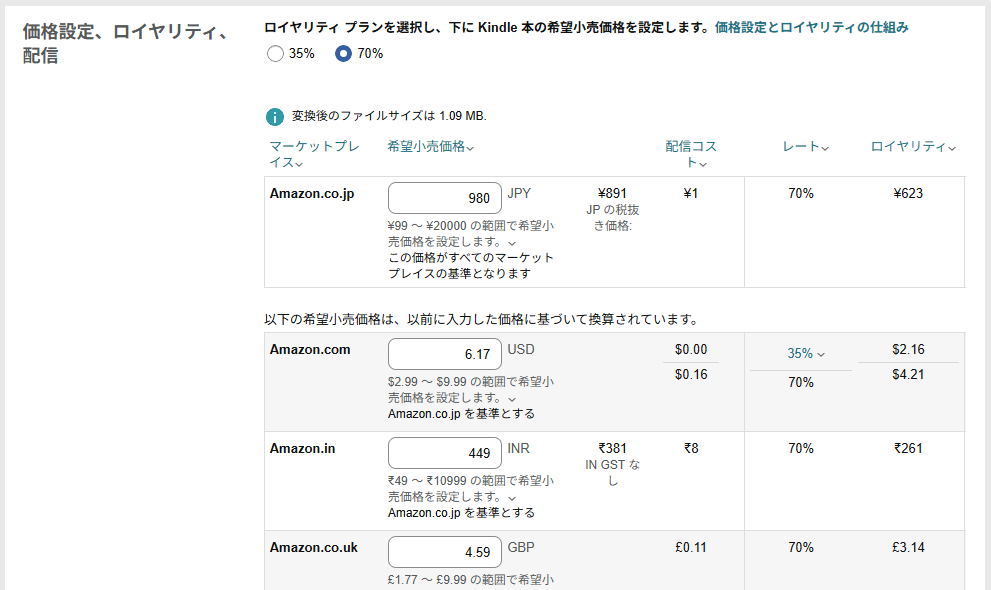
Task: Click the $2.16 royalty value
Action: pyautogui.click(x=908, y=350)
